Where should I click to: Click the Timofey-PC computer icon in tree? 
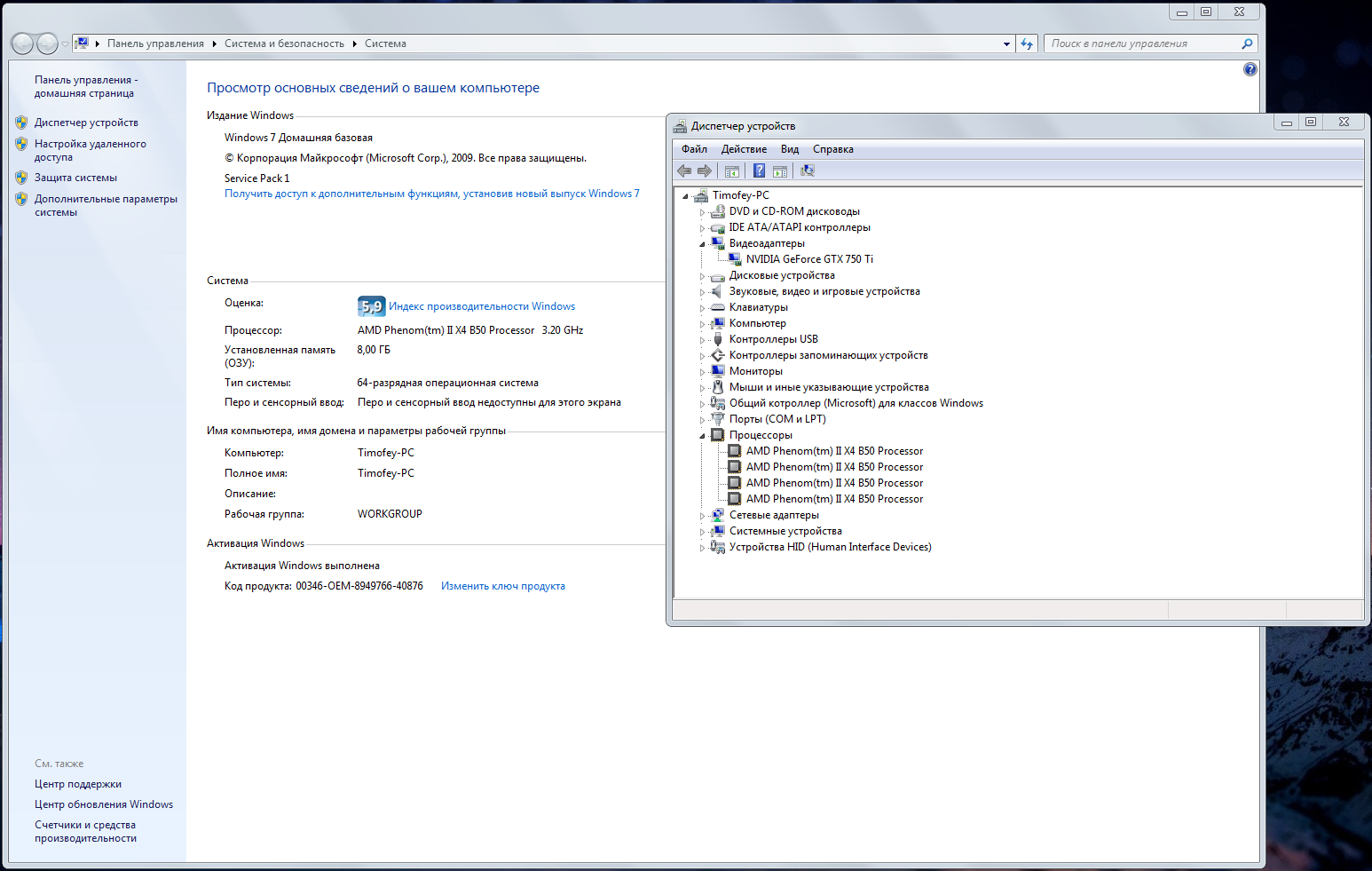pos(701,195)
